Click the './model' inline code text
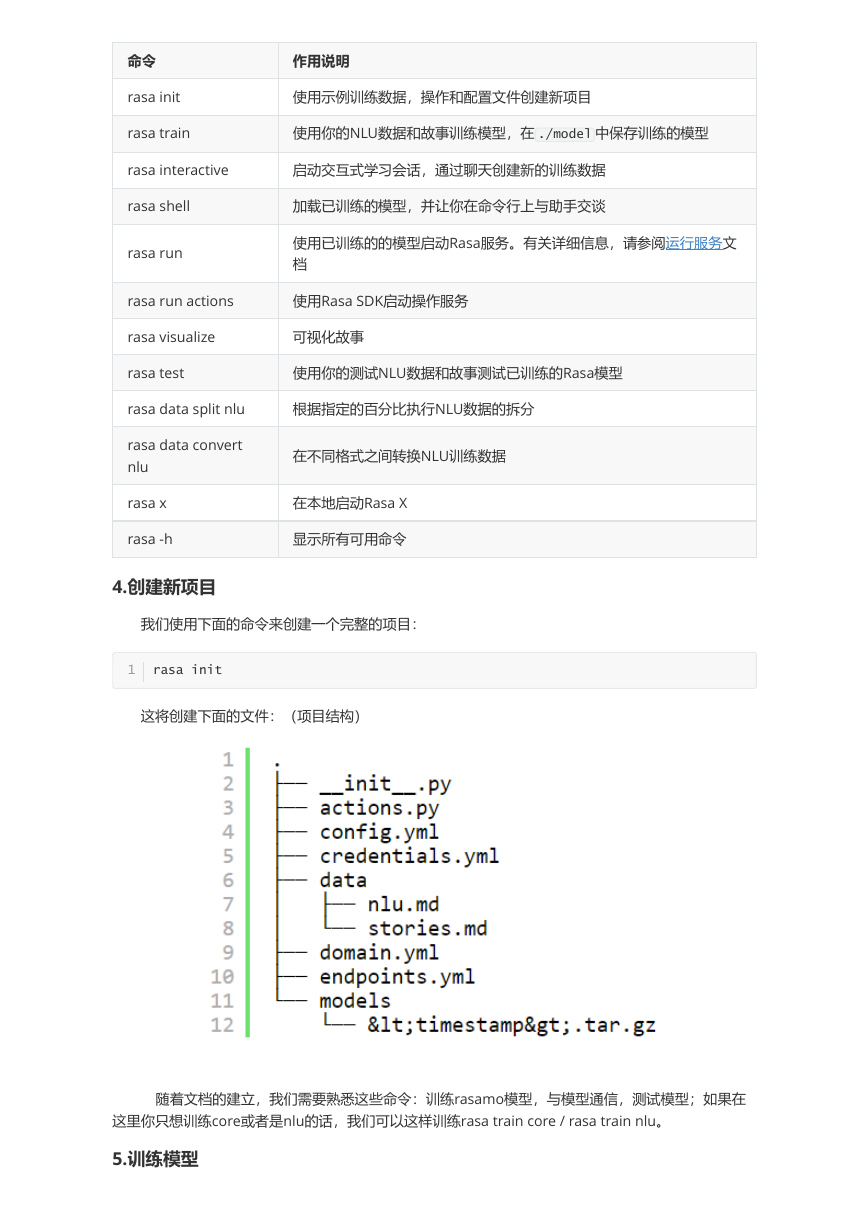868x1228 pixels. [x=564, y=134]
